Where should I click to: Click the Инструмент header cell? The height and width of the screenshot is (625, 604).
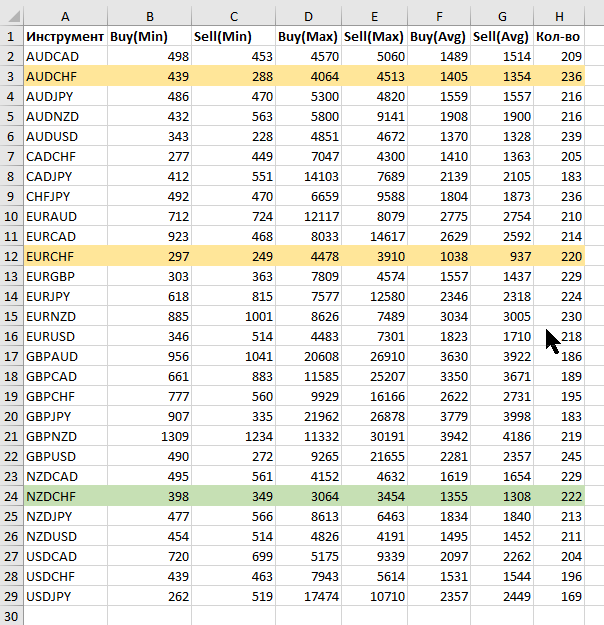pos(65,36)
